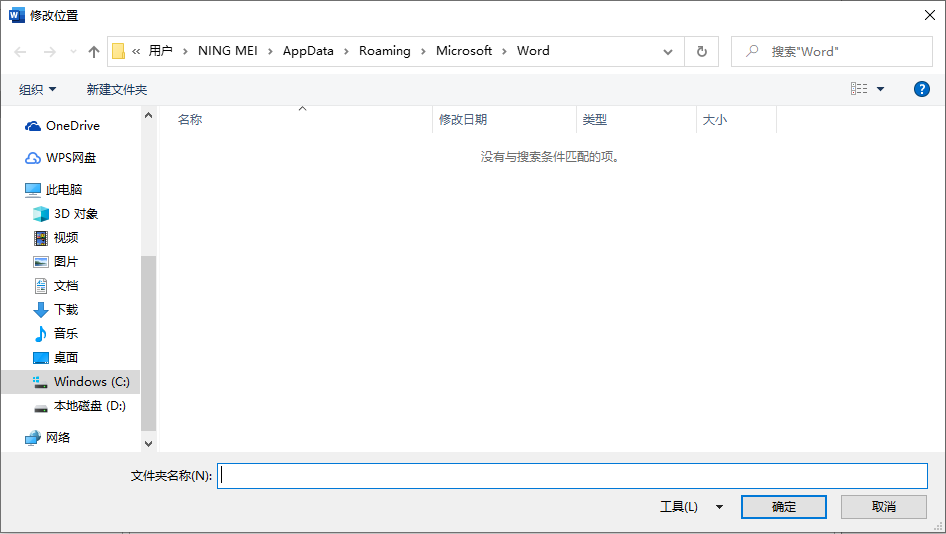Sort by 修改日期 column header

pos(464,120)
